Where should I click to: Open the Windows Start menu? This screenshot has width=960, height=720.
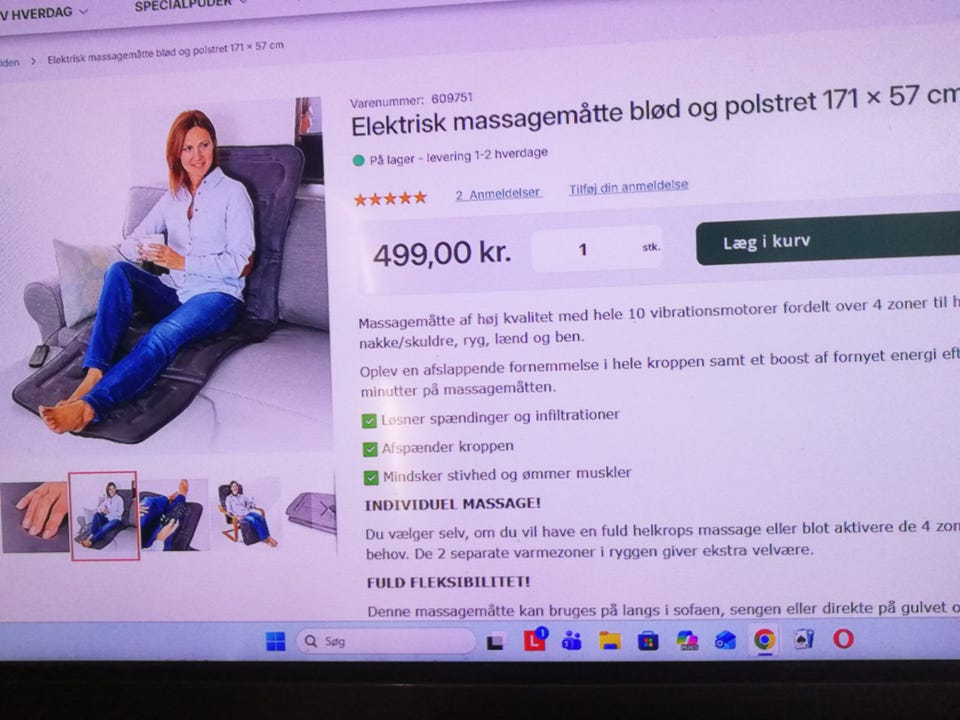(276, 641)
